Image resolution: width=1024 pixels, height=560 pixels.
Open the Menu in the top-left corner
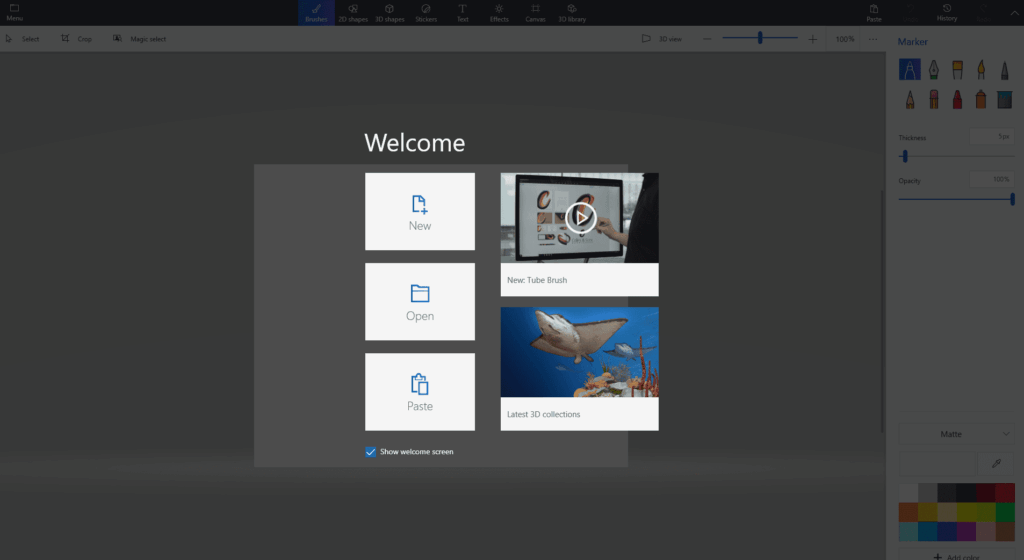(x=14, y=12)
